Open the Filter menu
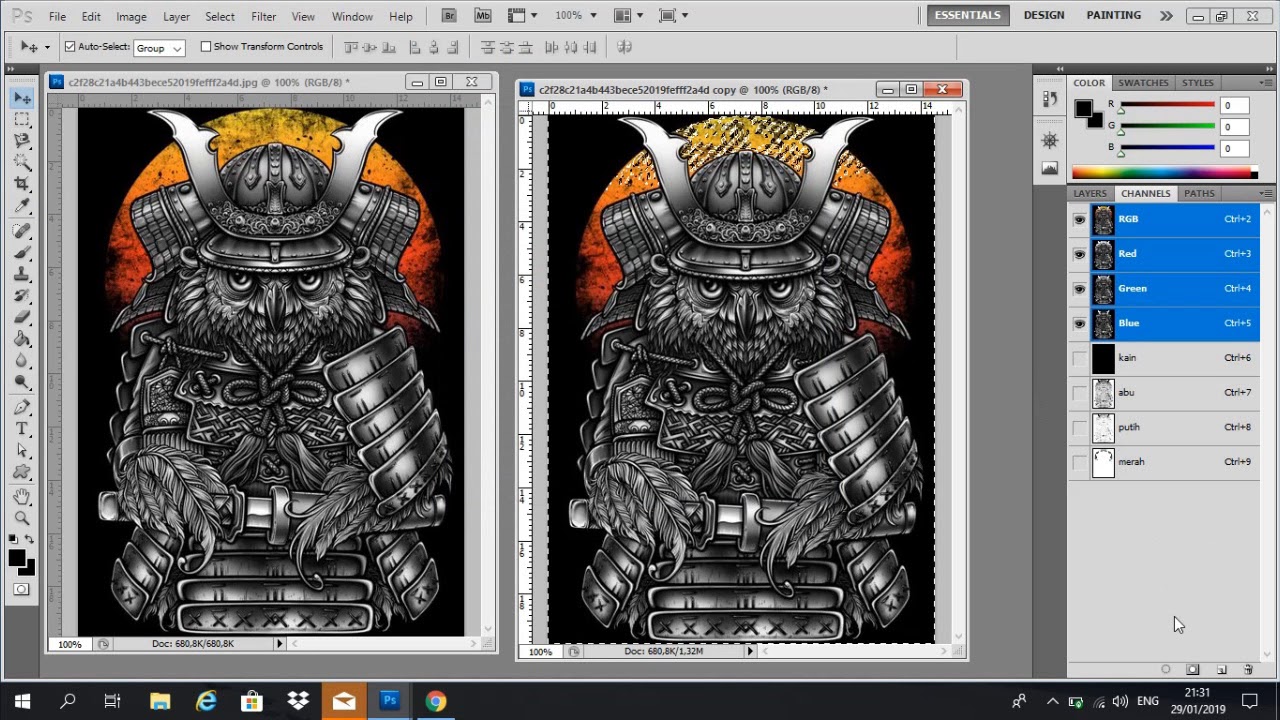Image resolution: width=1280 pixels, height=720 pixels. pos(264,17)
